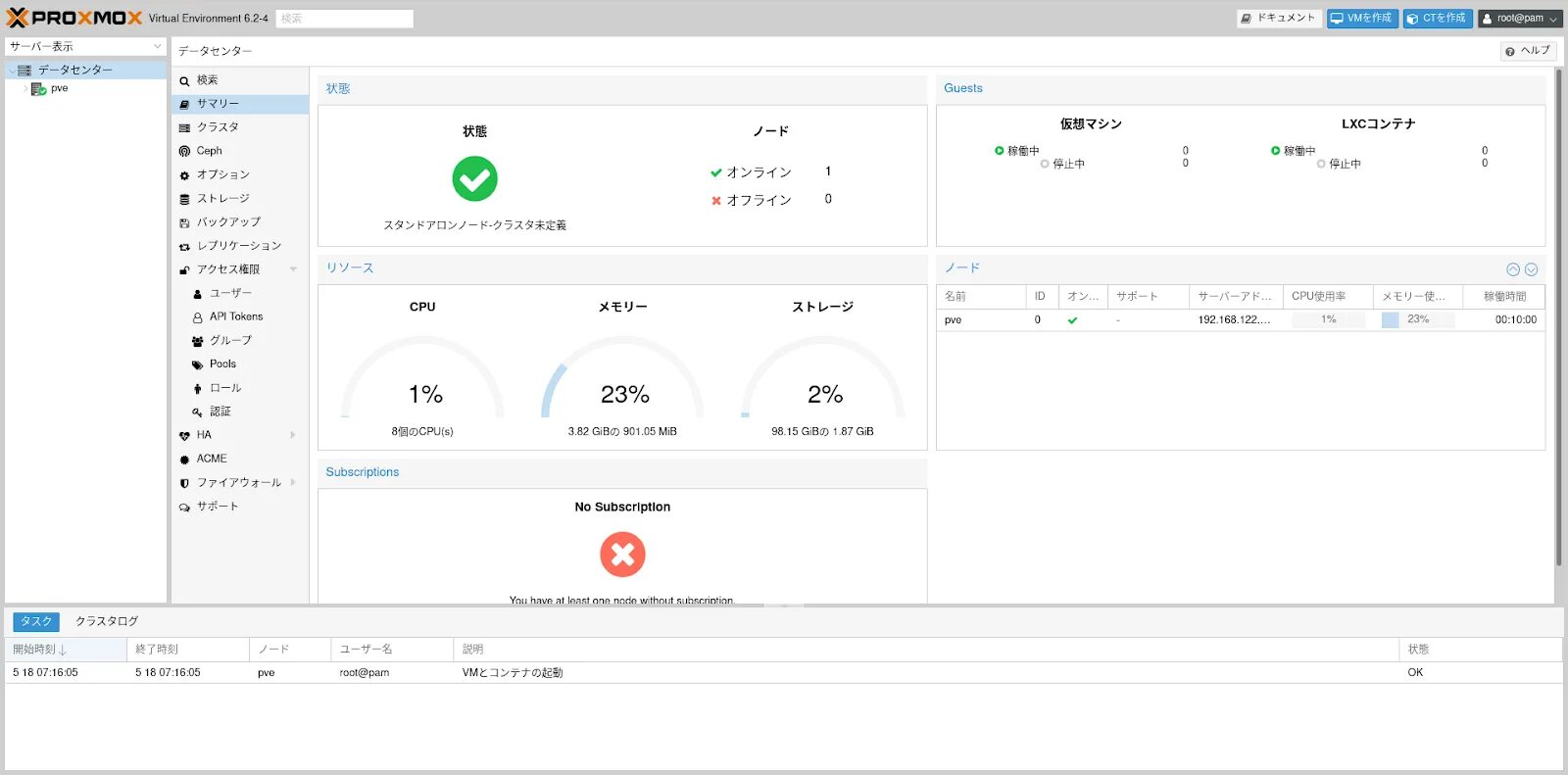Click the 192.168.122 server address cell
The height and width of the screenshot is (775, 1568).
[1235, 319]
